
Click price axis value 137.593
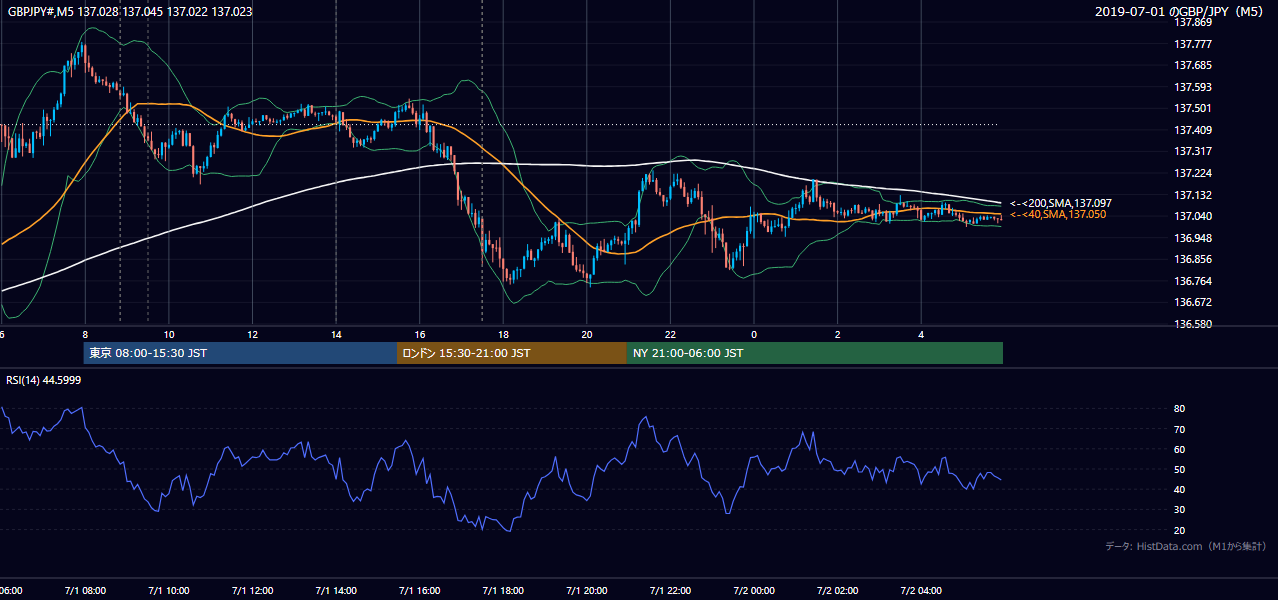pos(1193,87)
